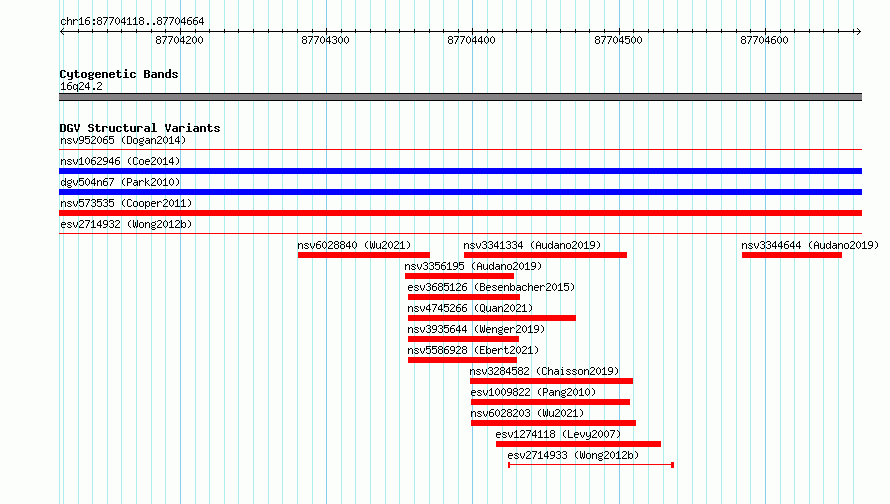Open nsv5586928 (Ebert2021) variant label
890x504 pixels.
point(473,350)
